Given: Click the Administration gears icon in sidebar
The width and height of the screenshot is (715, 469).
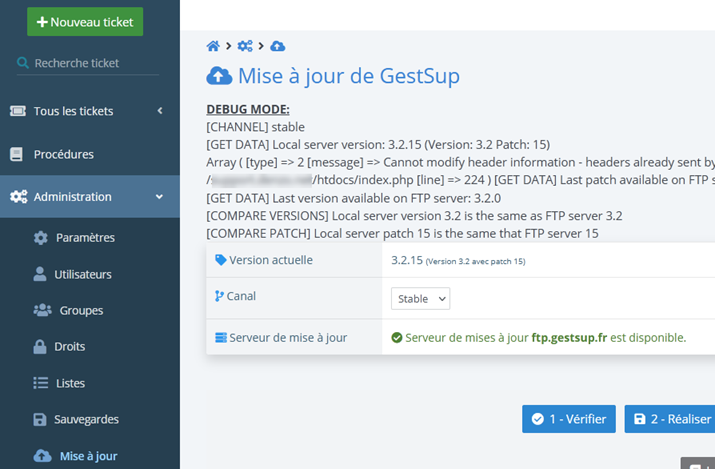Looking at the screenshot, I should (19, 196).
